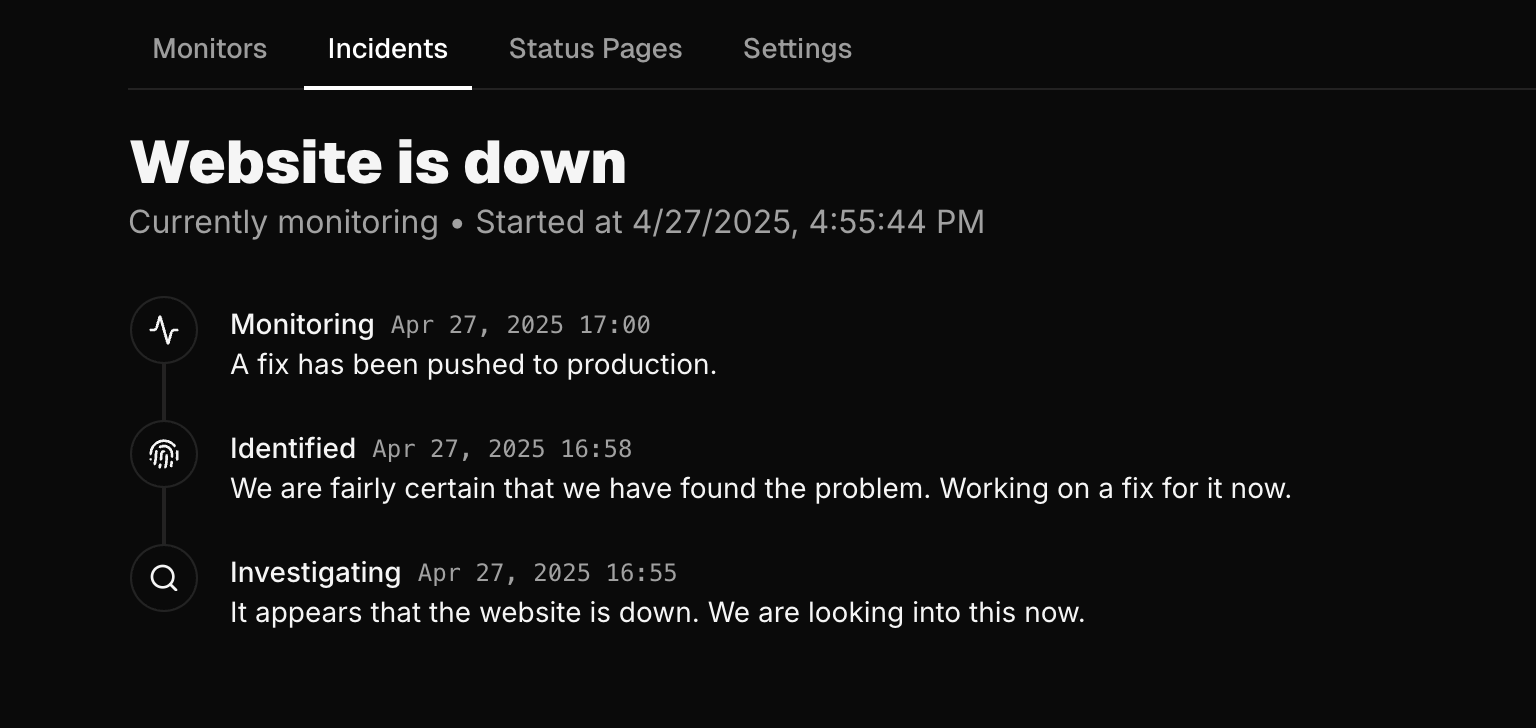Switch to the Status Pages tab

[x=595, y=48]
